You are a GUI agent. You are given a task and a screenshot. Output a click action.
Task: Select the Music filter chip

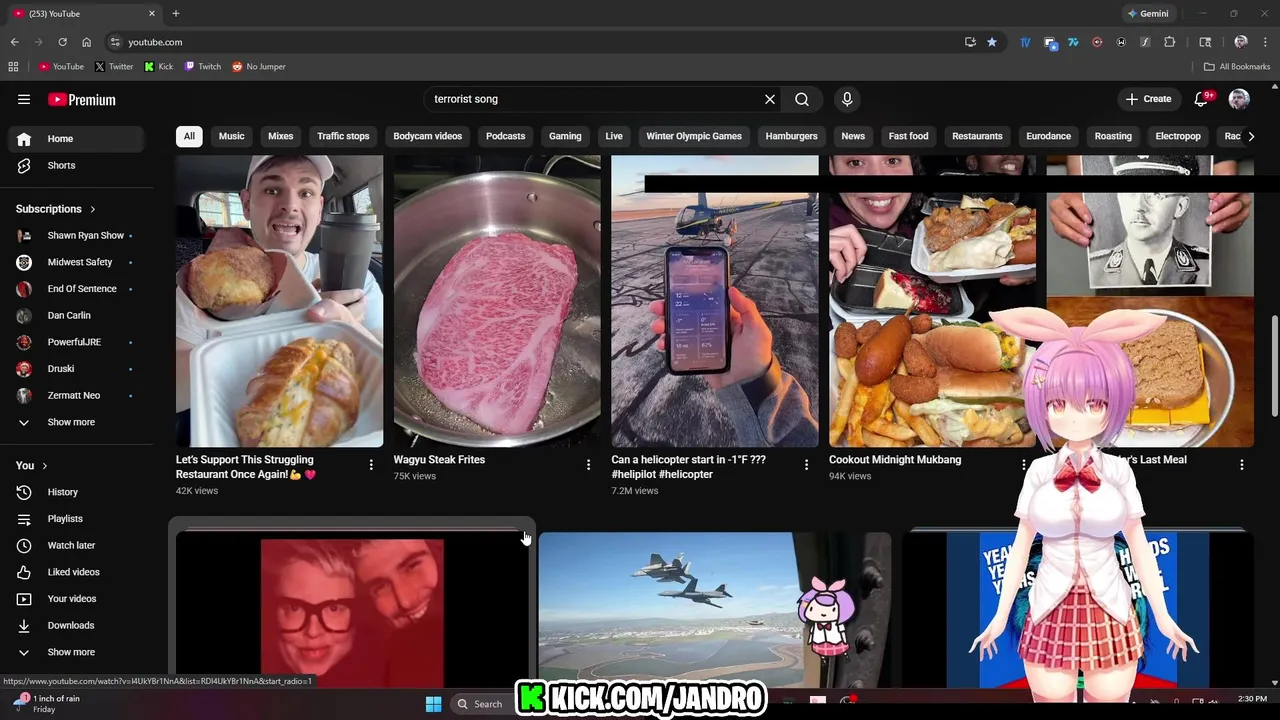point(231,136)
